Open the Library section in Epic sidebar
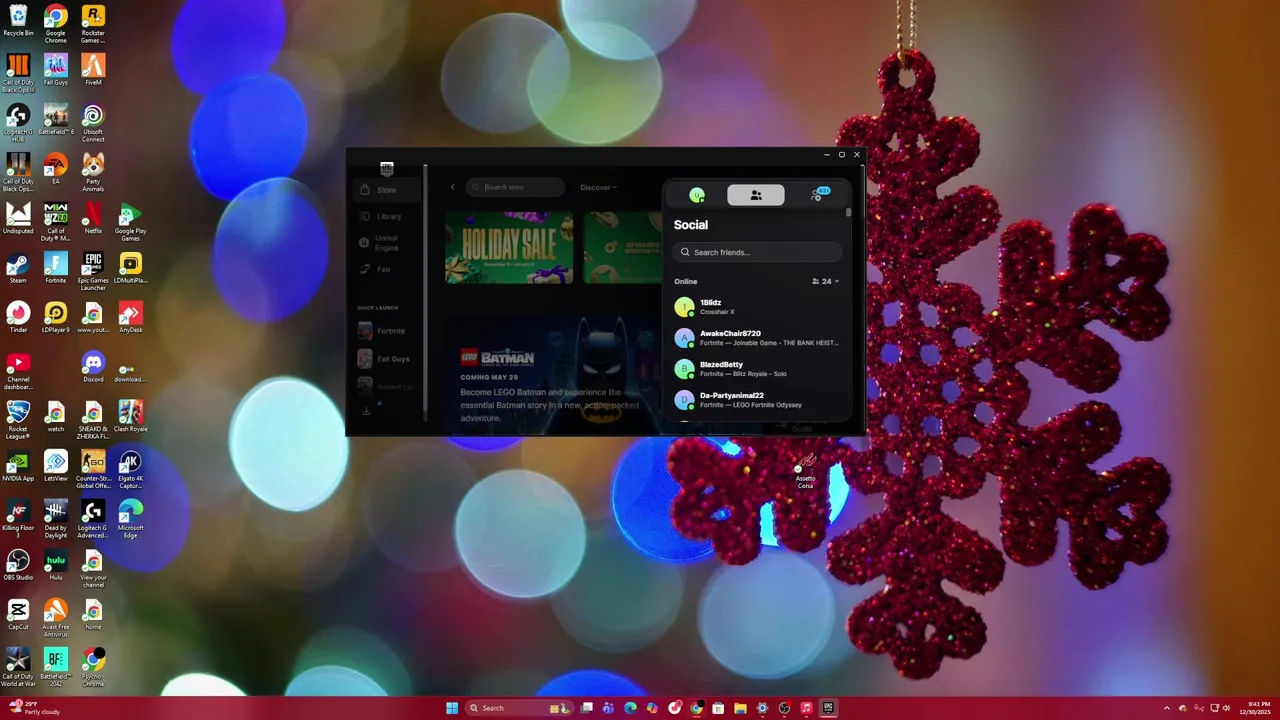This screenshot has height=720, width=1280. [x=387, y=216]
